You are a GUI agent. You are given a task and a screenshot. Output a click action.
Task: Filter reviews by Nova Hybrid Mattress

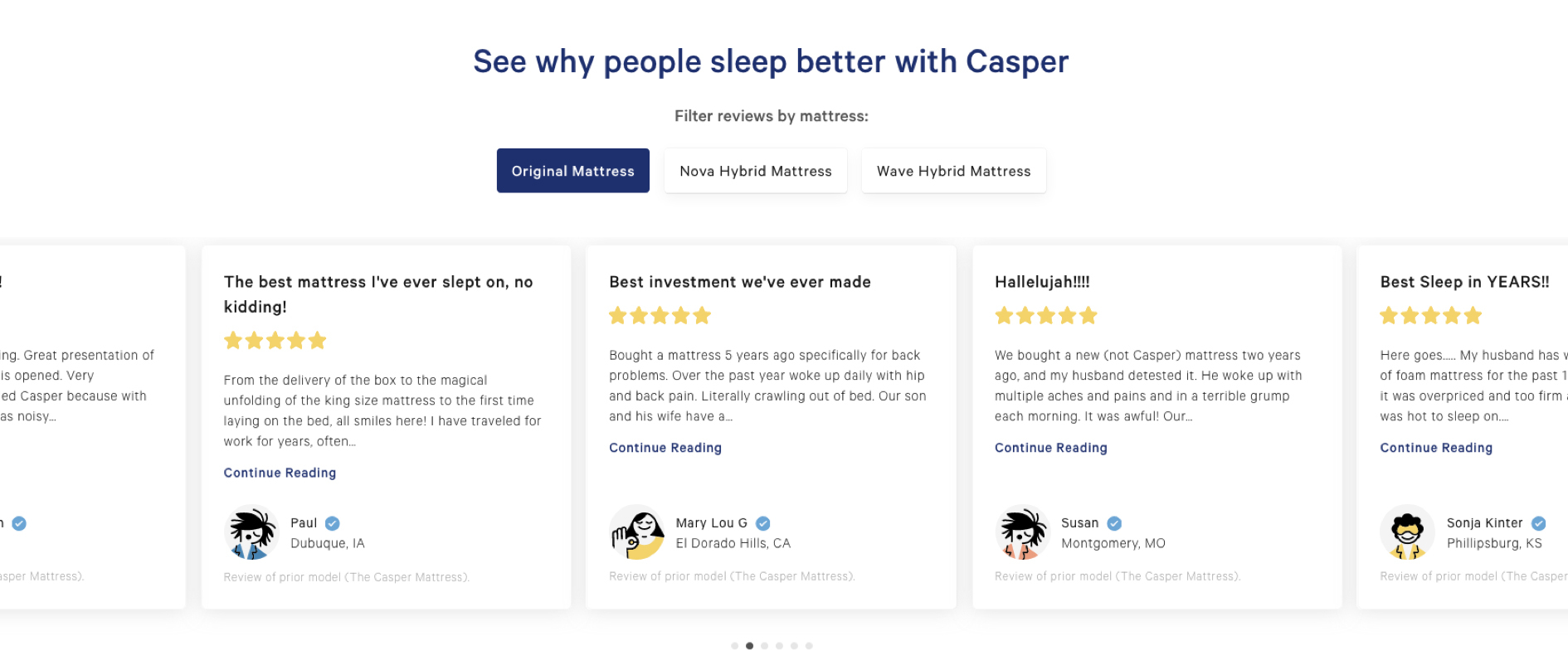click(755, 171)
